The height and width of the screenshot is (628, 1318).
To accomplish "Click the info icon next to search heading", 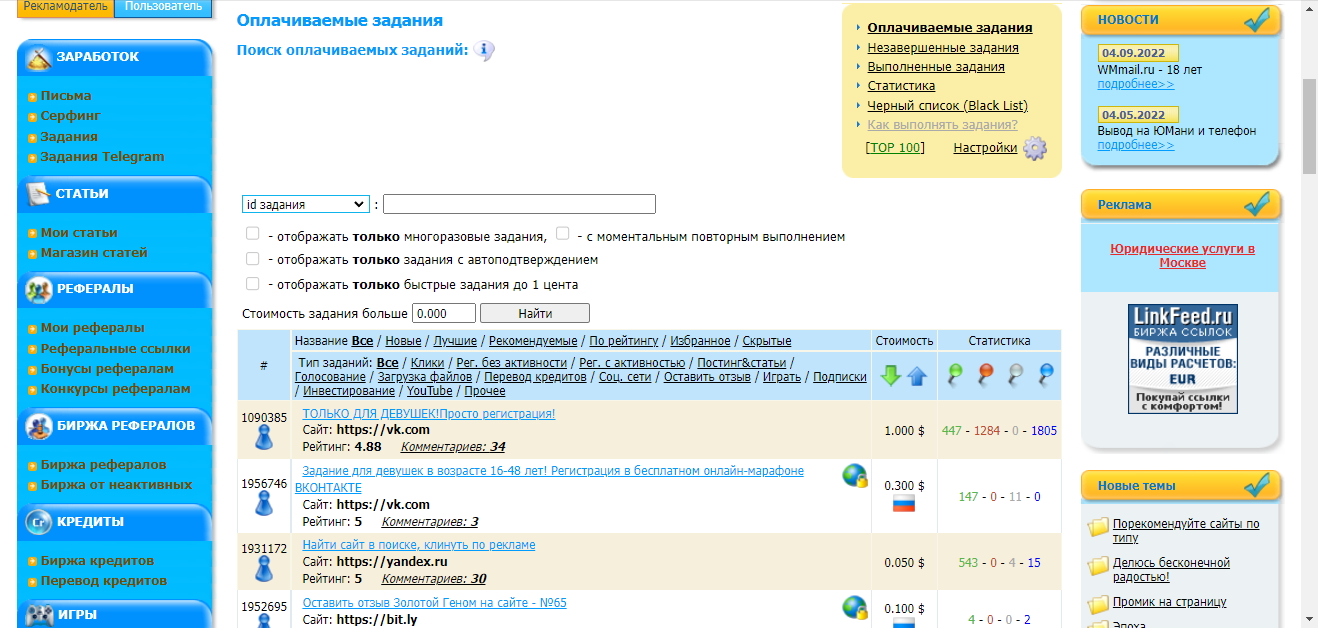I will tap(484, 51).
